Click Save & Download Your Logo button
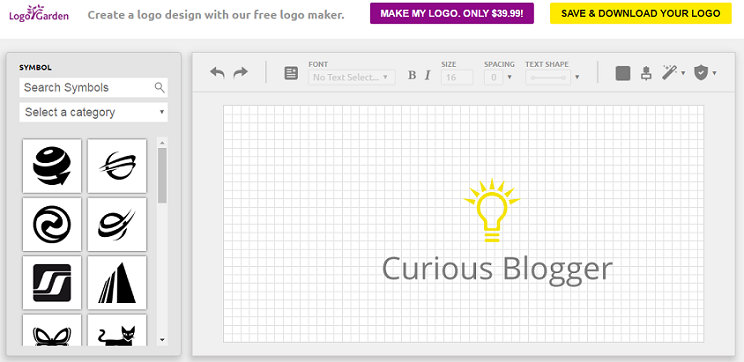This screenshot has height=362, width=744. (x=641, y=13)
